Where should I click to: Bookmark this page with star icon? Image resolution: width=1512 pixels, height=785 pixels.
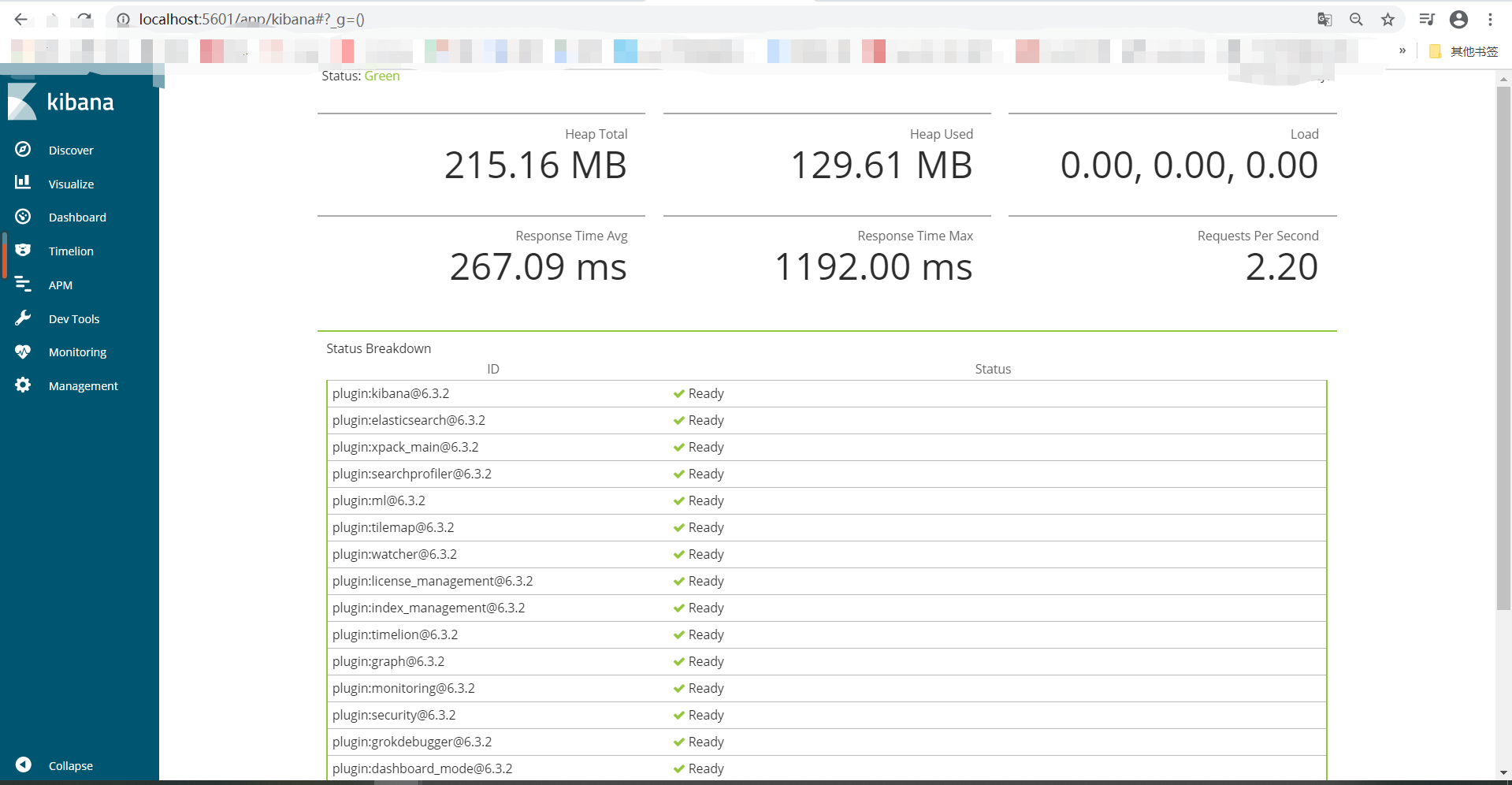coord(1388,19)
